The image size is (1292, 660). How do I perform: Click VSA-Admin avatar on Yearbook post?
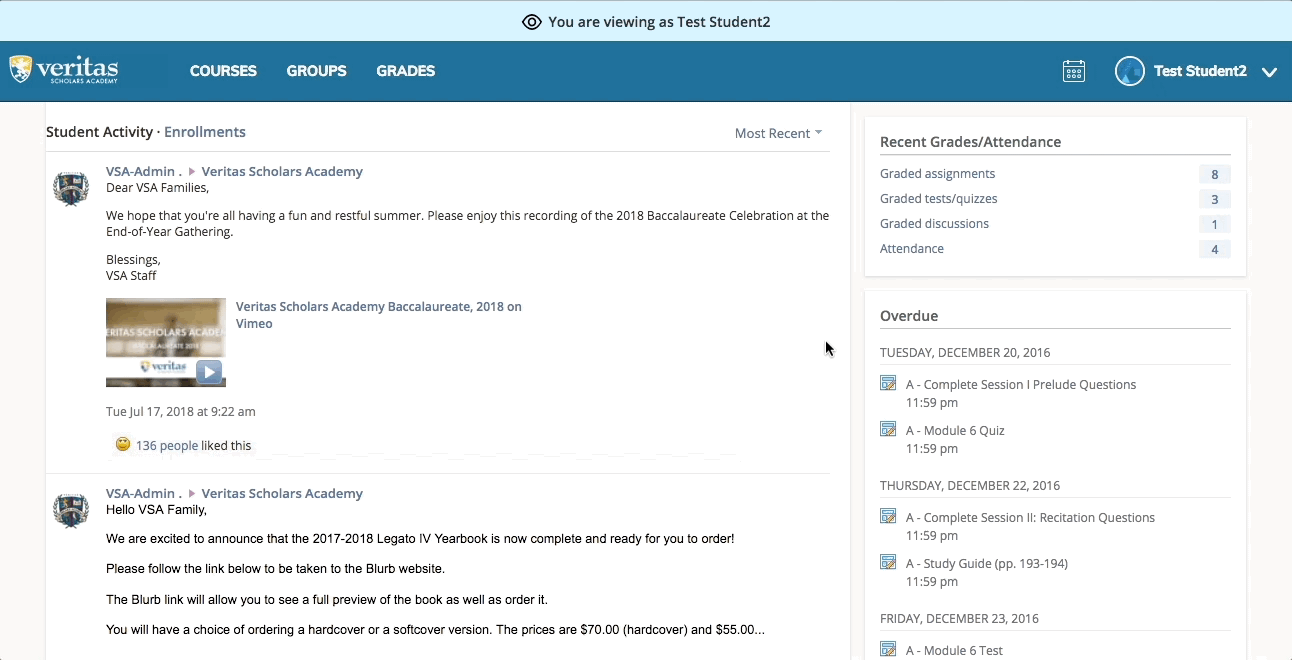coord(71,510)
